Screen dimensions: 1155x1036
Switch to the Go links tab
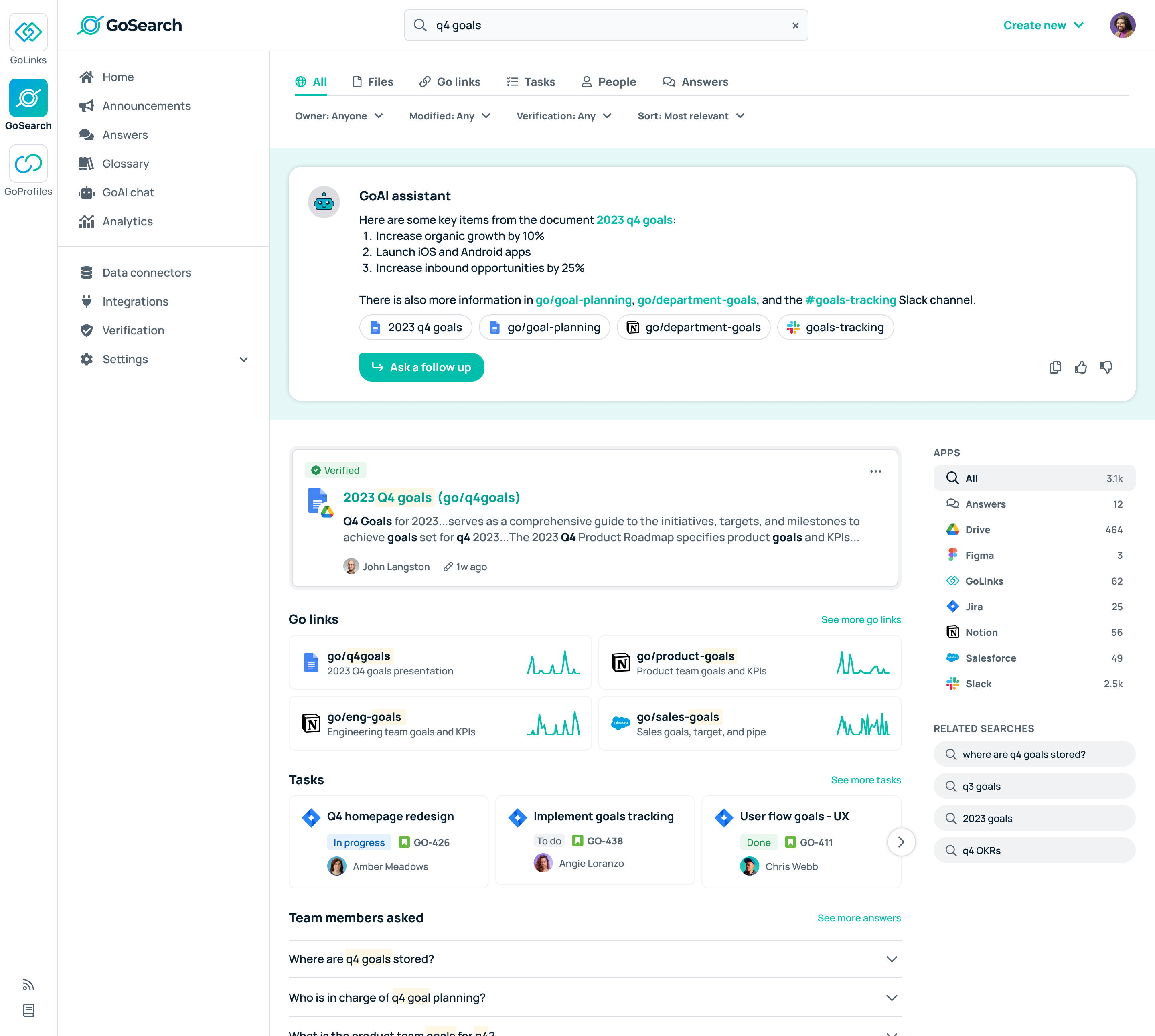point(450,82)
